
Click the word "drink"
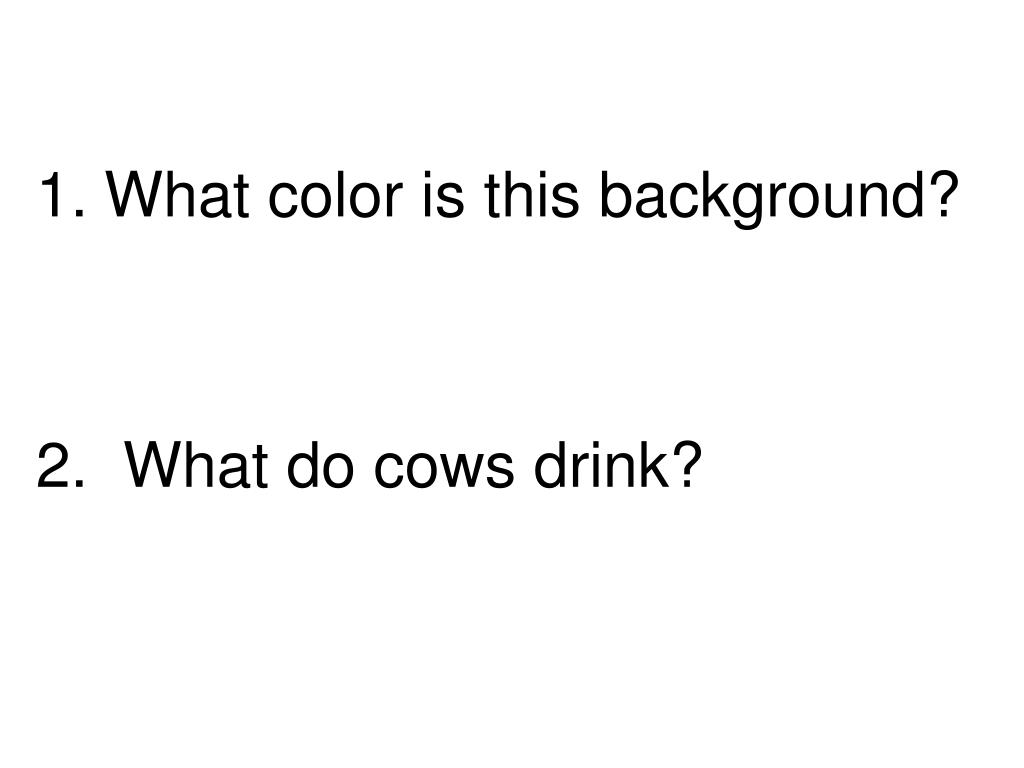pyautogui.click(x=601, y=464)
